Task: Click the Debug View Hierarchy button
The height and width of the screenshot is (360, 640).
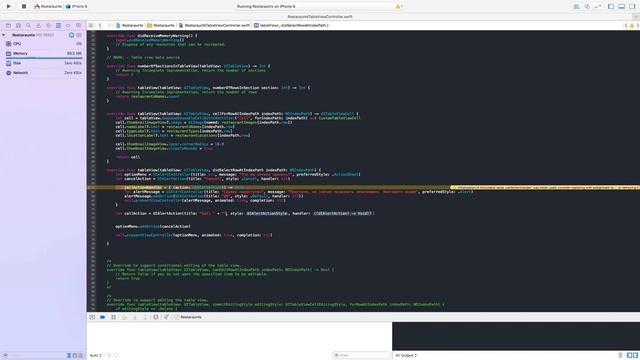Action: (156, 317)
